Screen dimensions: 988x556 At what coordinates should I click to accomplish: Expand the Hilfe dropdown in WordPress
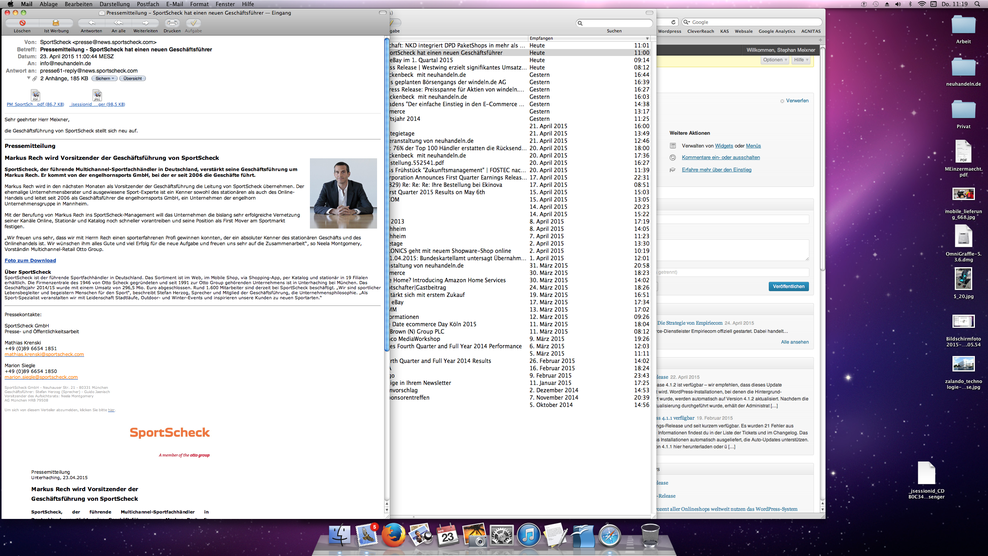click(x=800, y=60)
